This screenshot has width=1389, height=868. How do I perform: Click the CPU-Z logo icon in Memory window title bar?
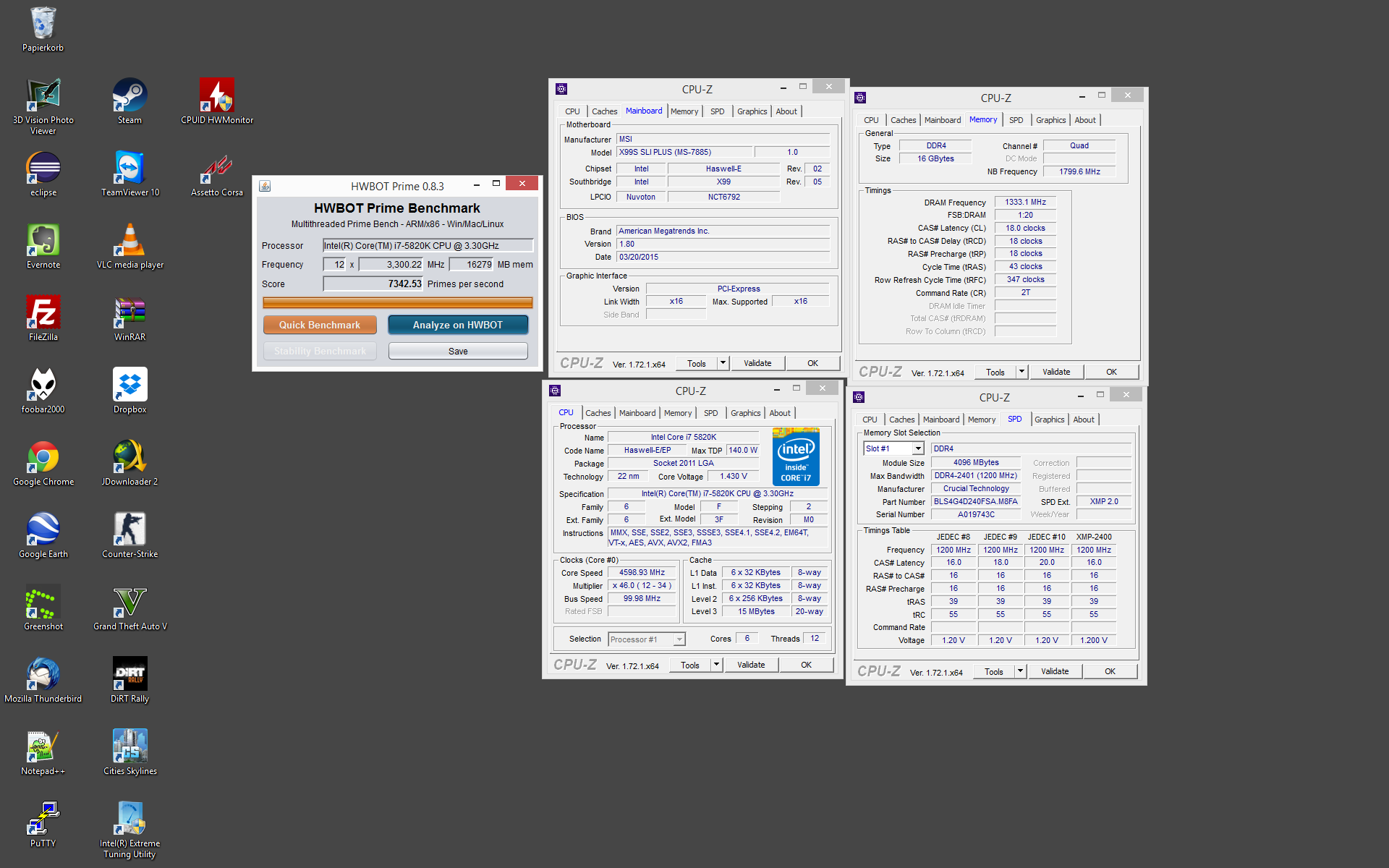(859, 98)
